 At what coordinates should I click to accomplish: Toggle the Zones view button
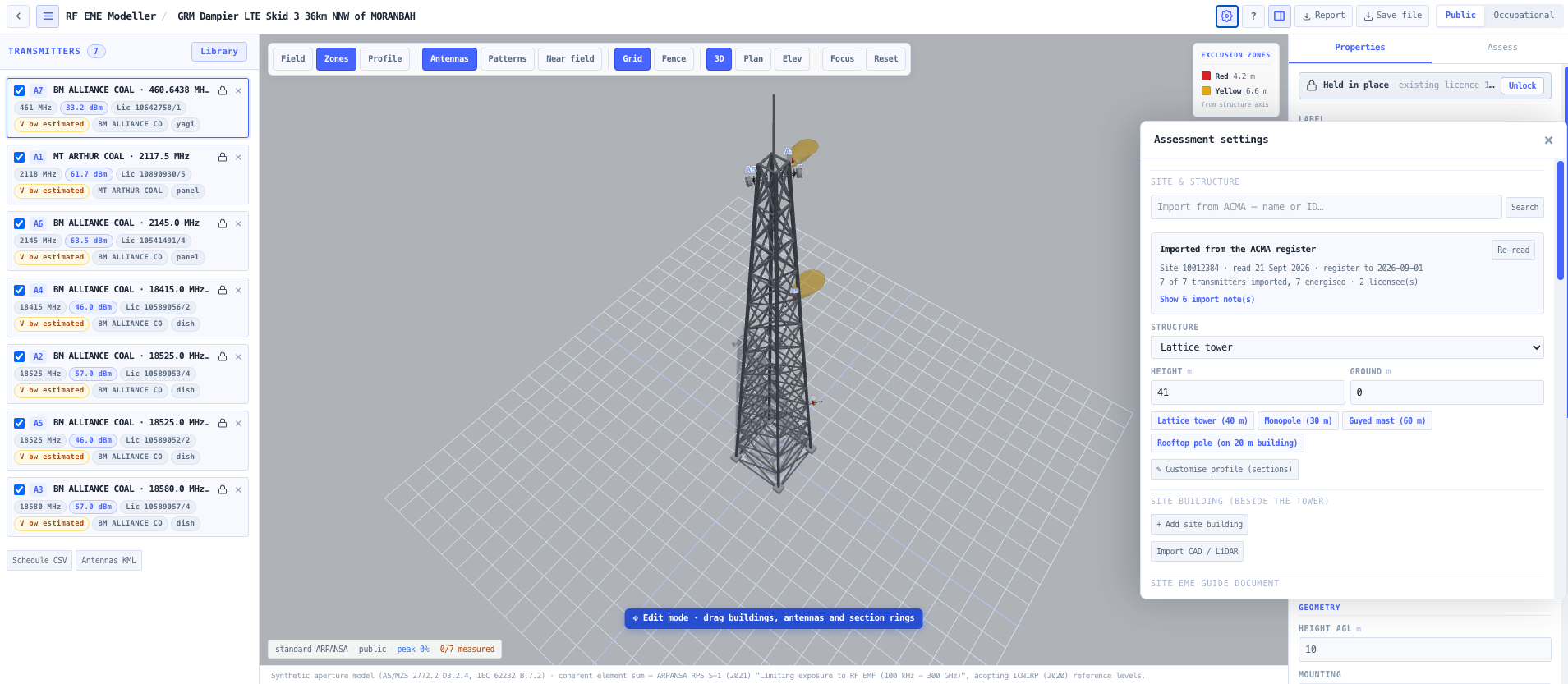coord(336,59)
